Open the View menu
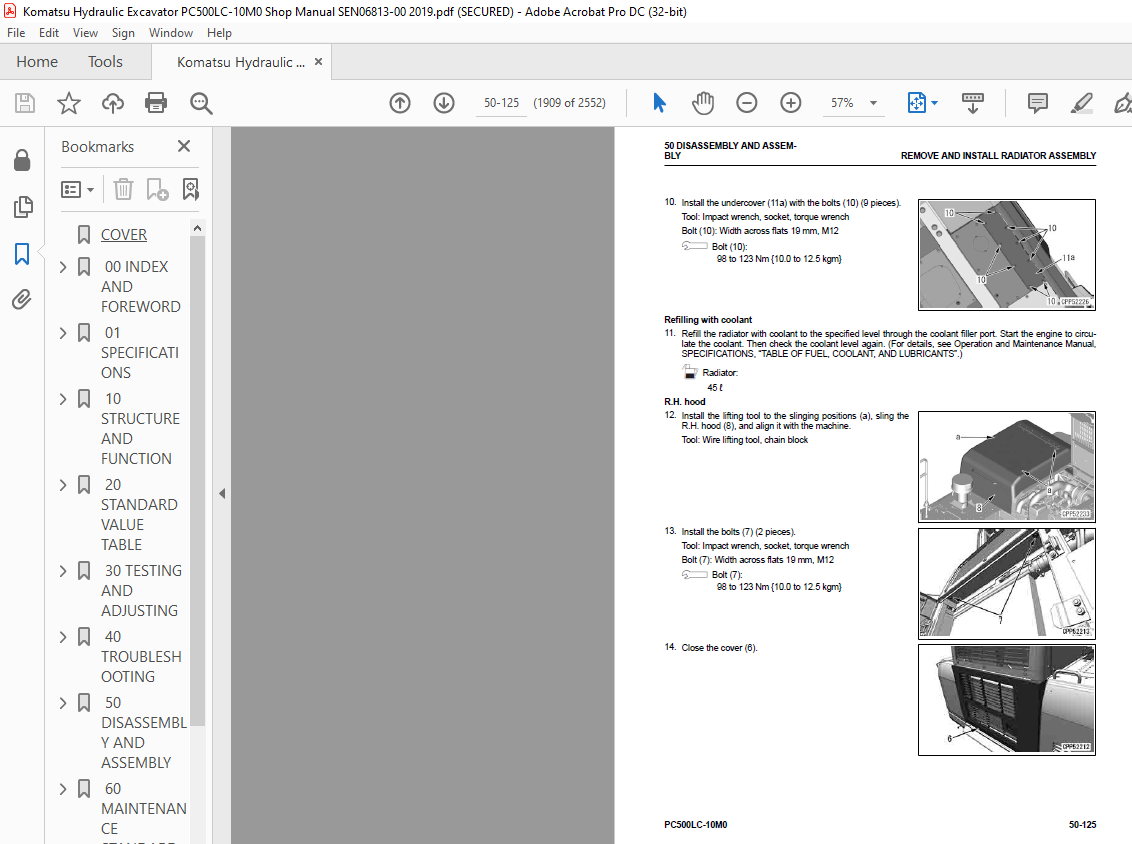The width and height of the screenshot is (1132, 844). 85,32
